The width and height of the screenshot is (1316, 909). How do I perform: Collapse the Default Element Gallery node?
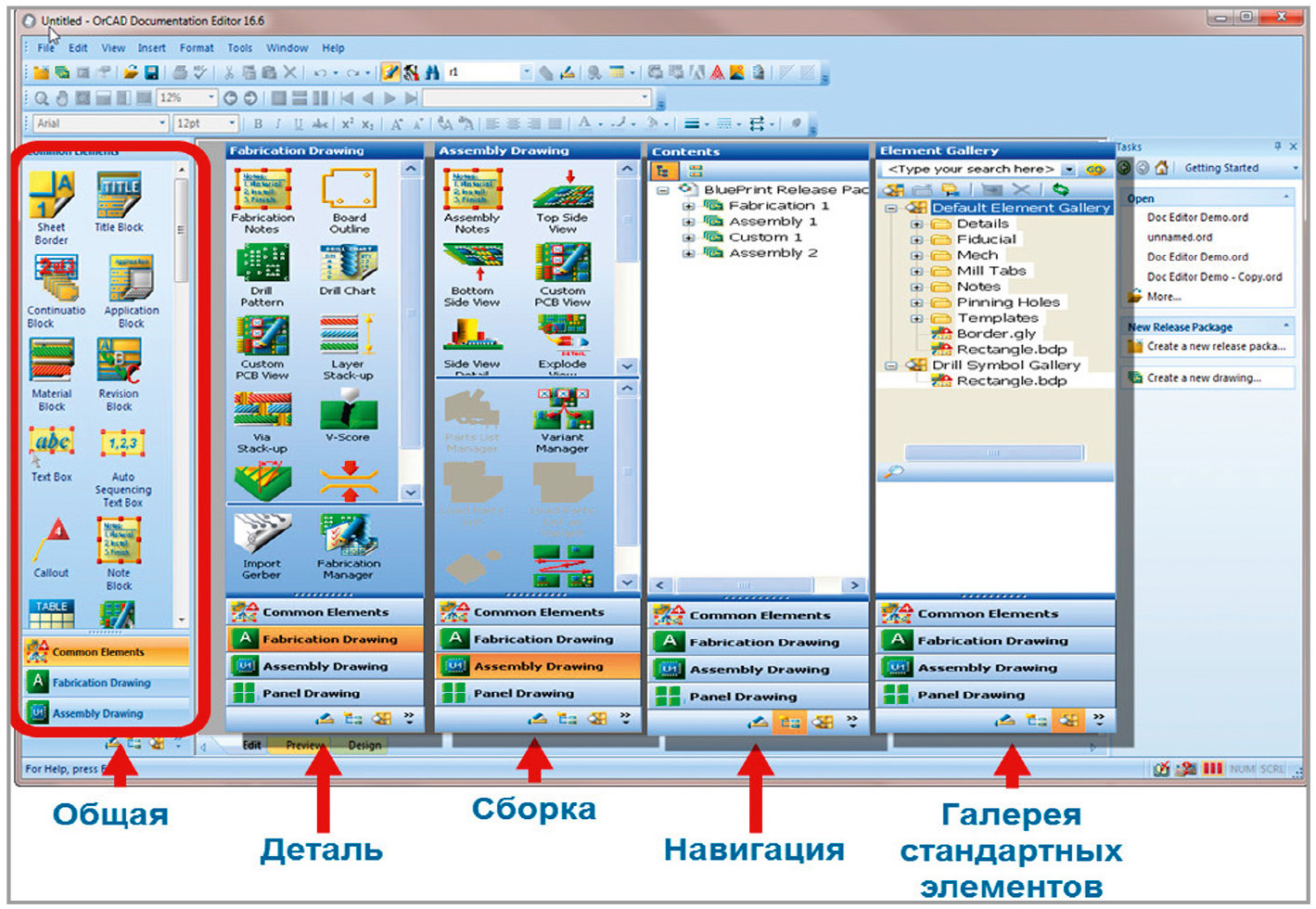click(x=891, y=209)
